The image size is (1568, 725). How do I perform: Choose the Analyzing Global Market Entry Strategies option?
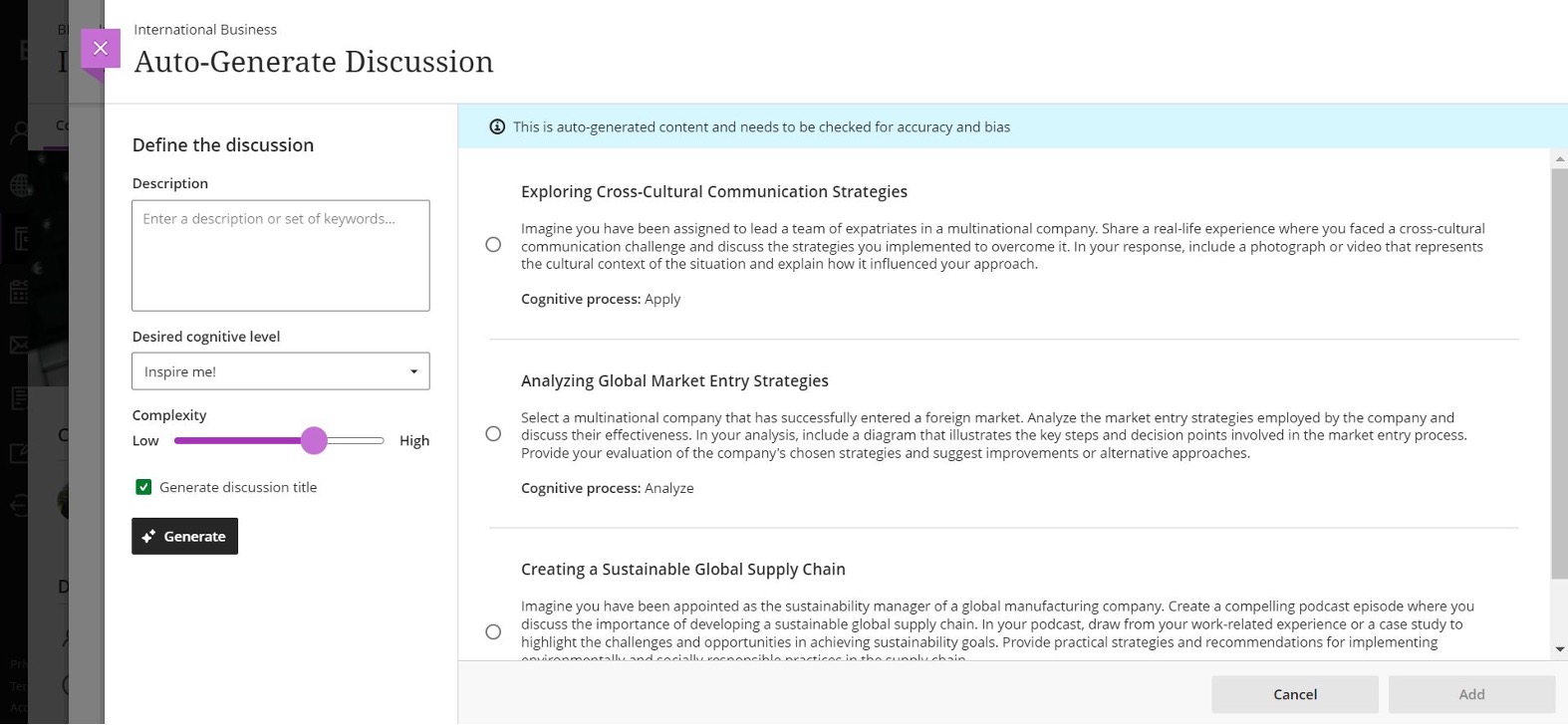point(493,433)
